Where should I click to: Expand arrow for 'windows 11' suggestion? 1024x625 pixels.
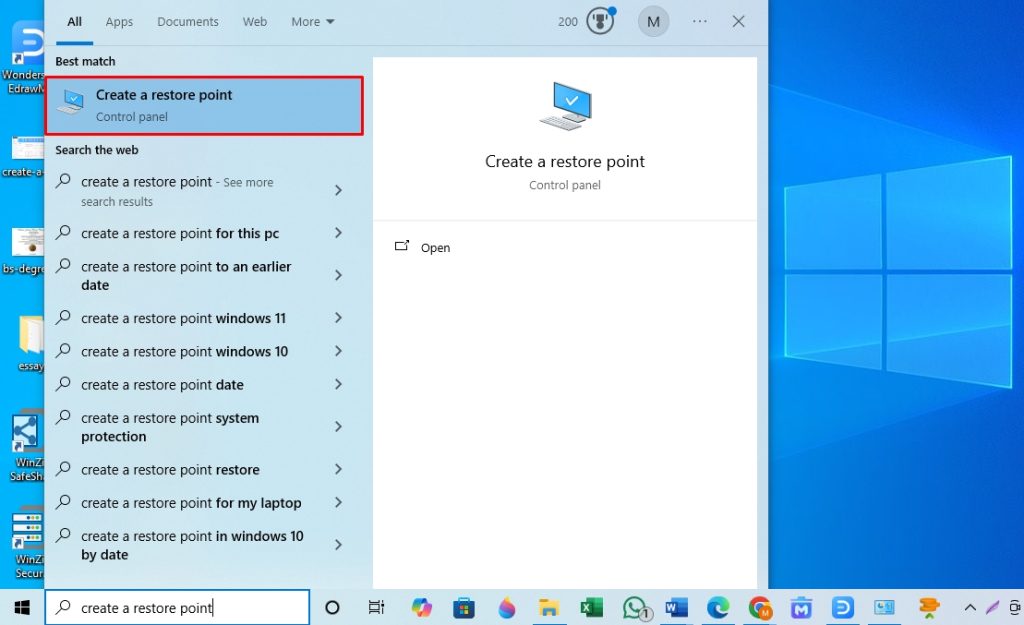pos(338,317)
